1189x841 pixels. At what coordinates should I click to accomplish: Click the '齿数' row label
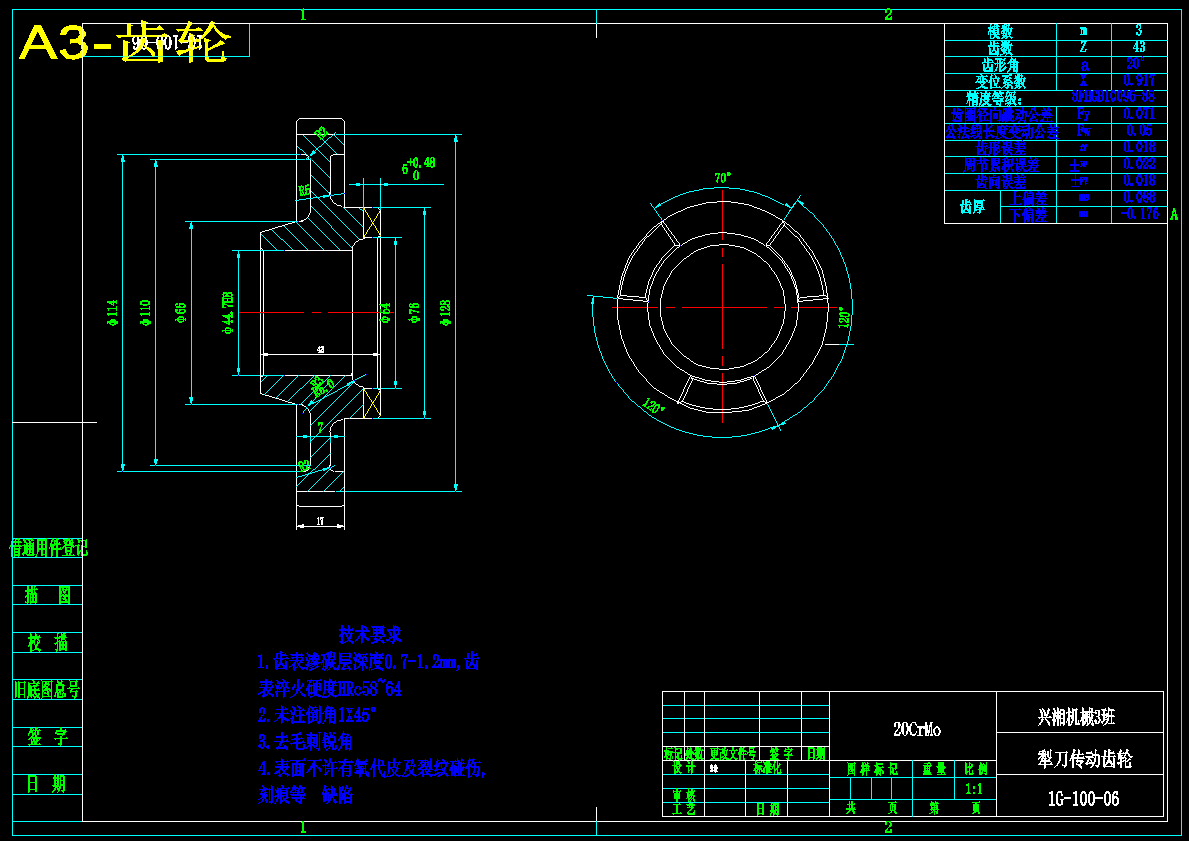pyautogui.click(x=1000, y=48)
